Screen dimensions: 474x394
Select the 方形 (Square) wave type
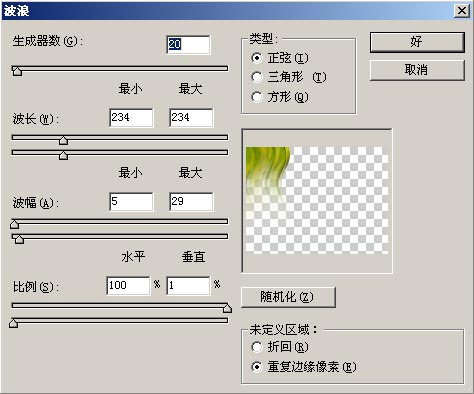coord(279,97)
